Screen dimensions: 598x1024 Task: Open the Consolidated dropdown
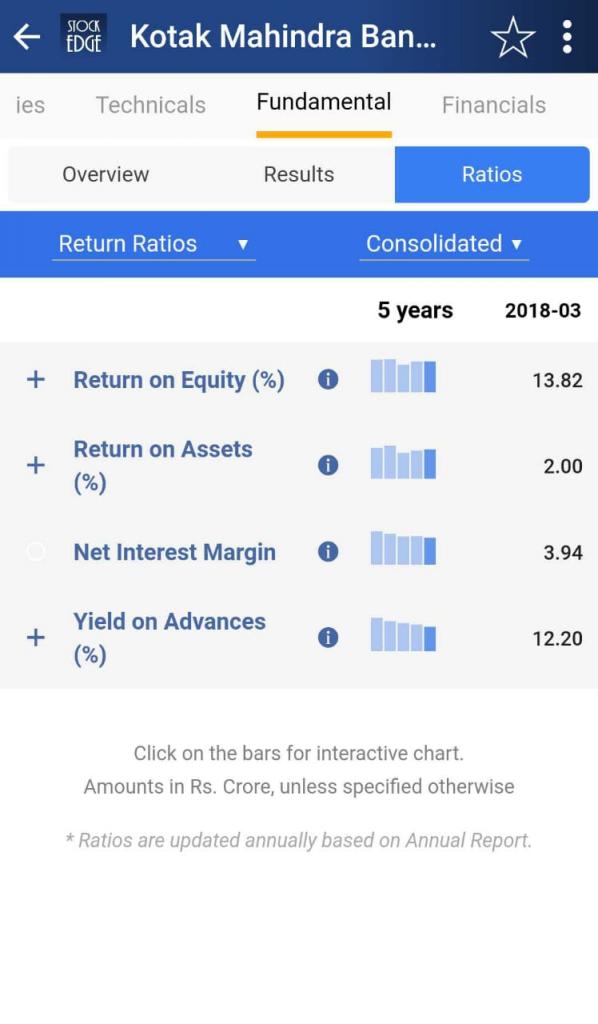pyautogui.click(x=444, y=244)
